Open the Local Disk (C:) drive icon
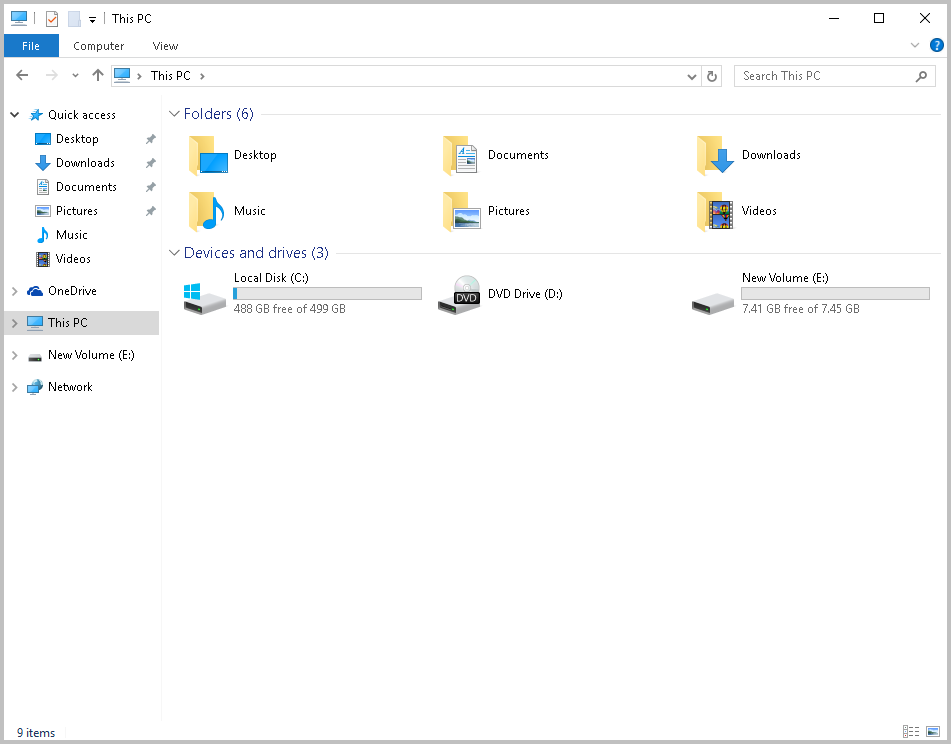 click(206, 295)
